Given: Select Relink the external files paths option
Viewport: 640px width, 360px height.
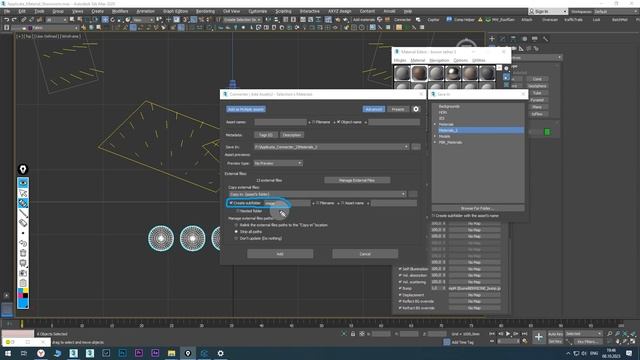Looking at the screenshot, I should pyautogui.click(x=236, y=225).
